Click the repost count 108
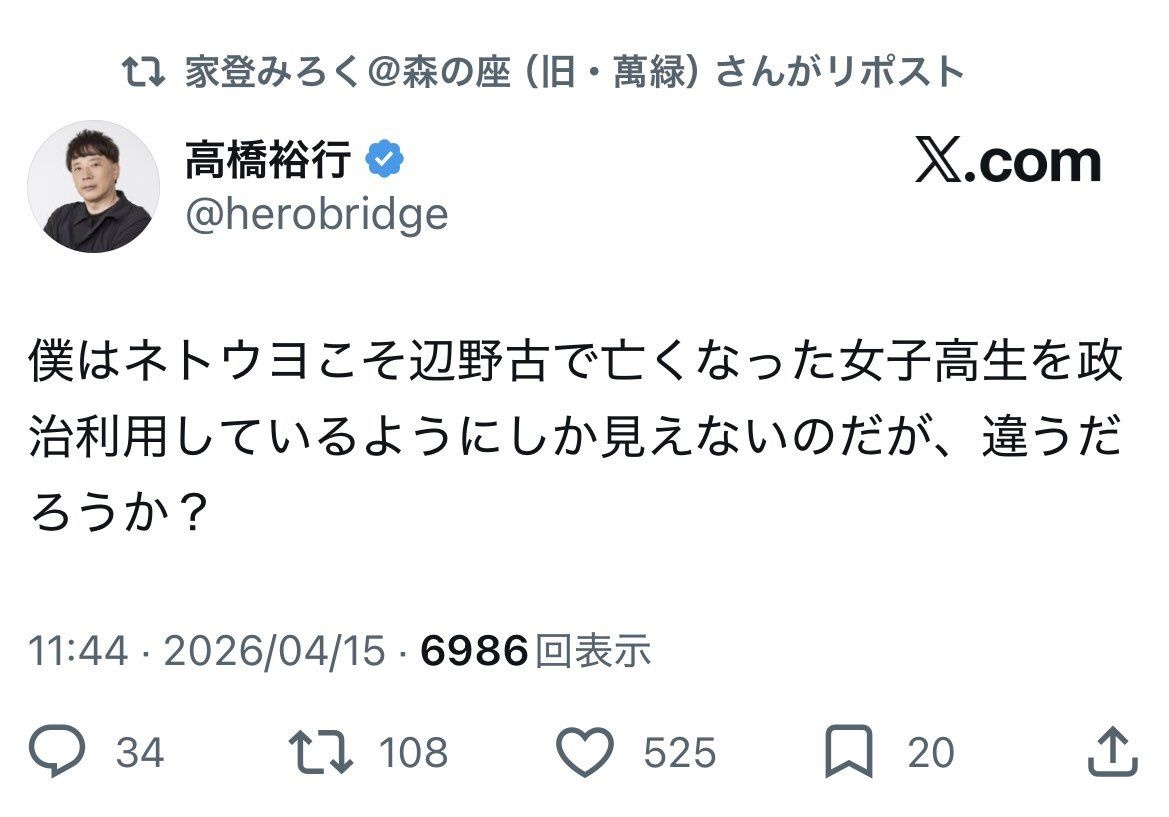The image size is (1169, 817). [413, 753]
